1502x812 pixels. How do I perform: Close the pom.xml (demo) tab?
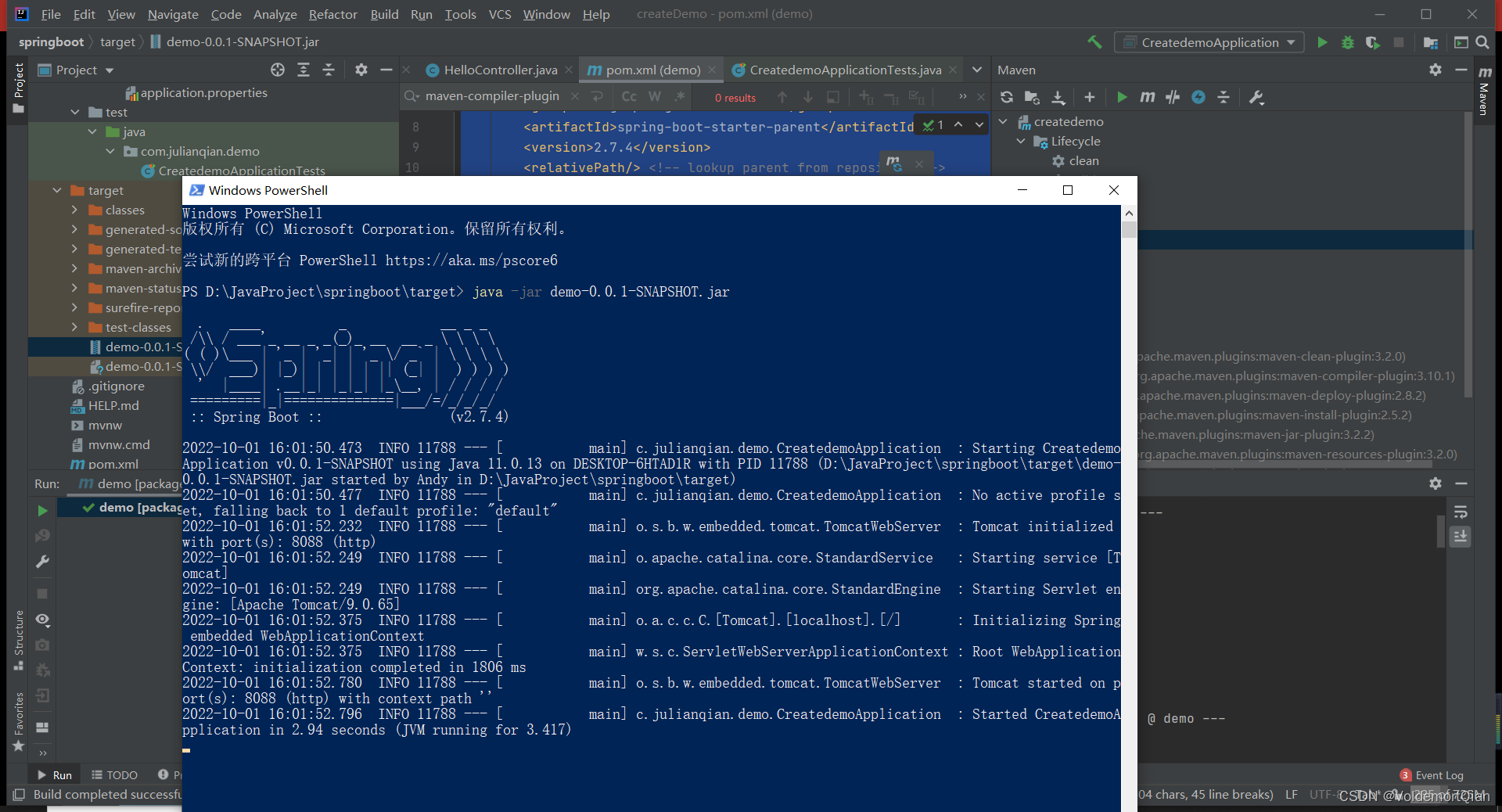point(712,70)
